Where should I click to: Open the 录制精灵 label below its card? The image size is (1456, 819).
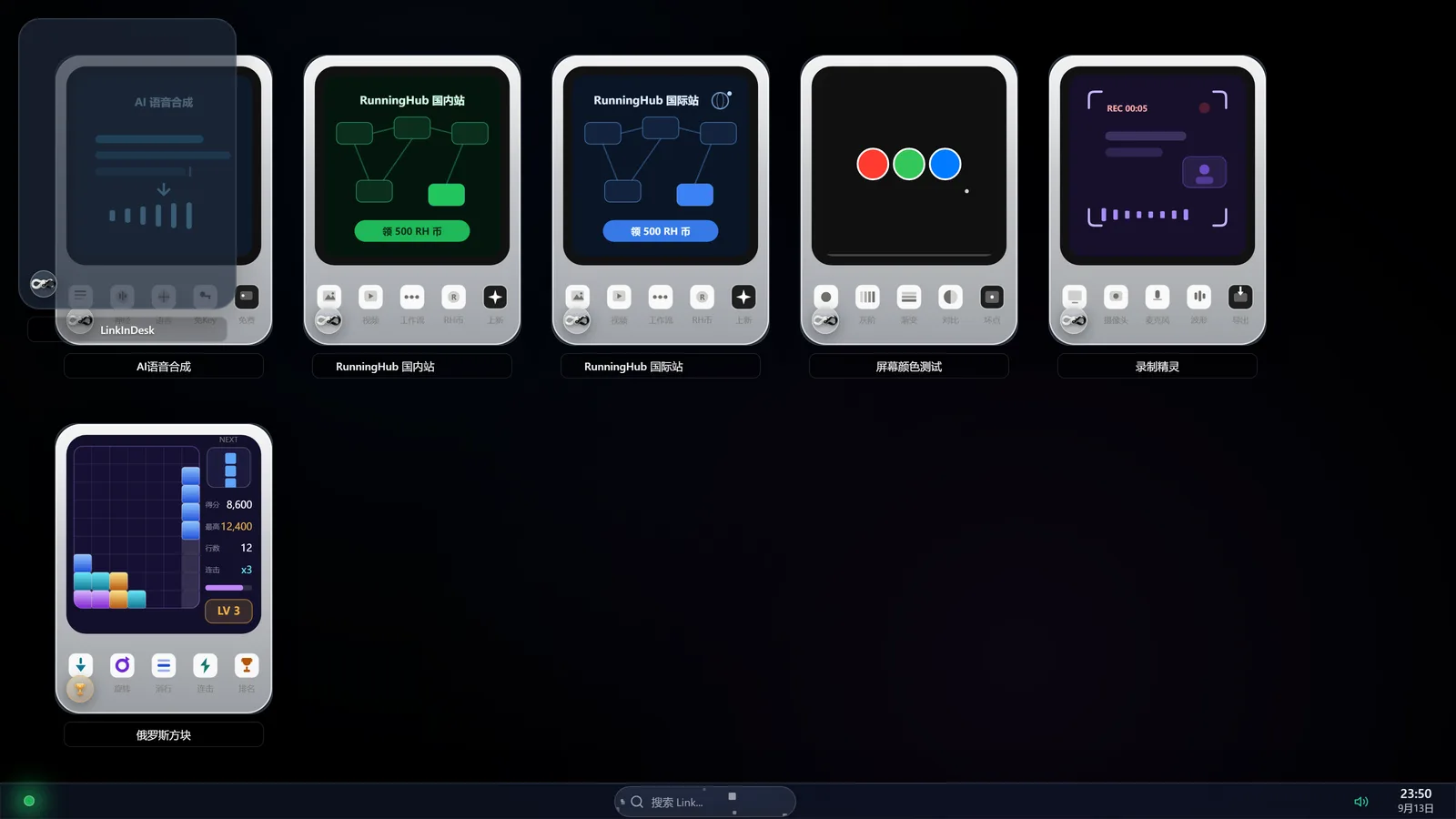(1158, 367)
